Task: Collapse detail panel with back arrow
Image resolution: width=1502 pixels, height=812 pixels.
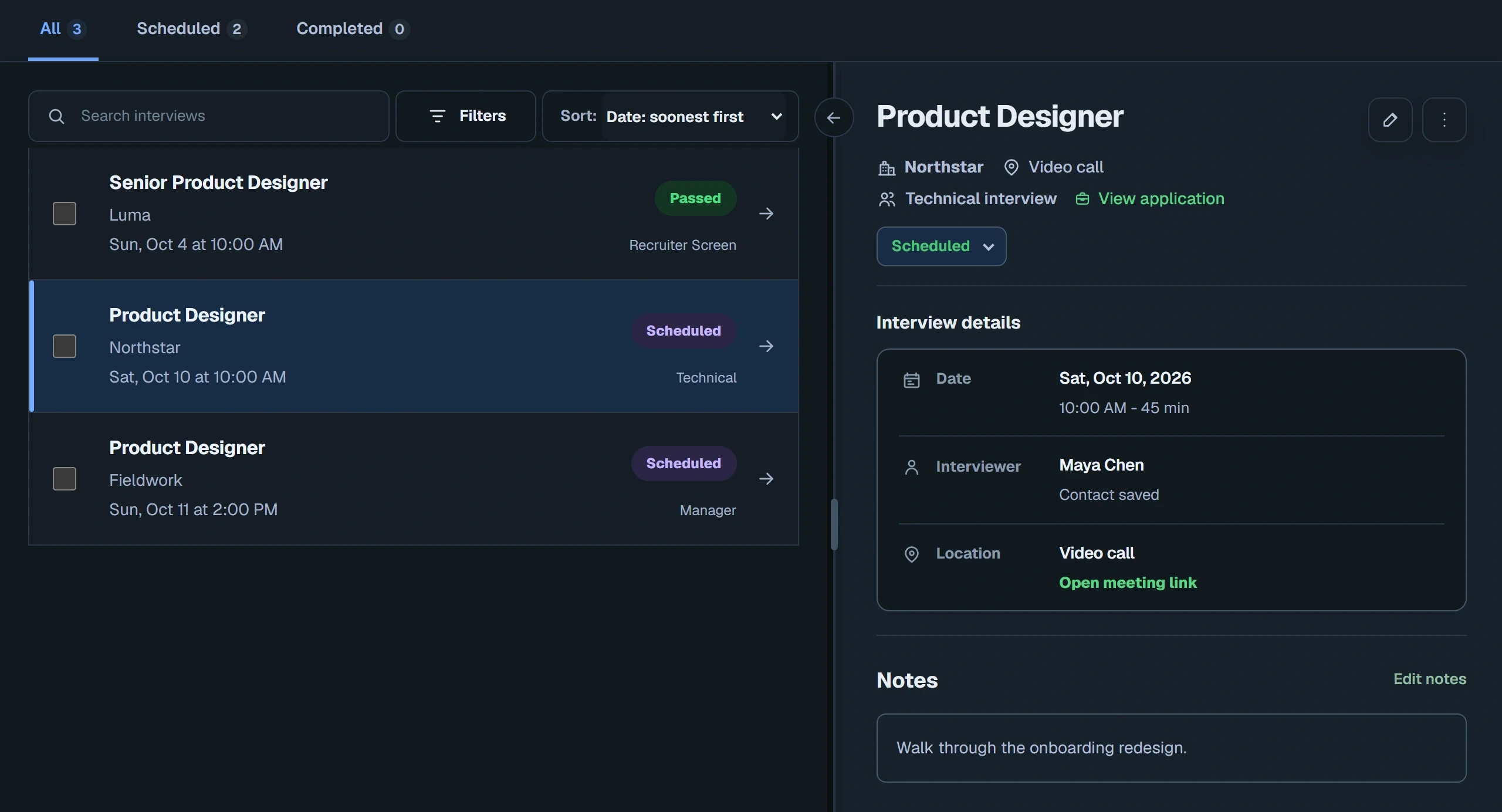Action: point(833,117)
